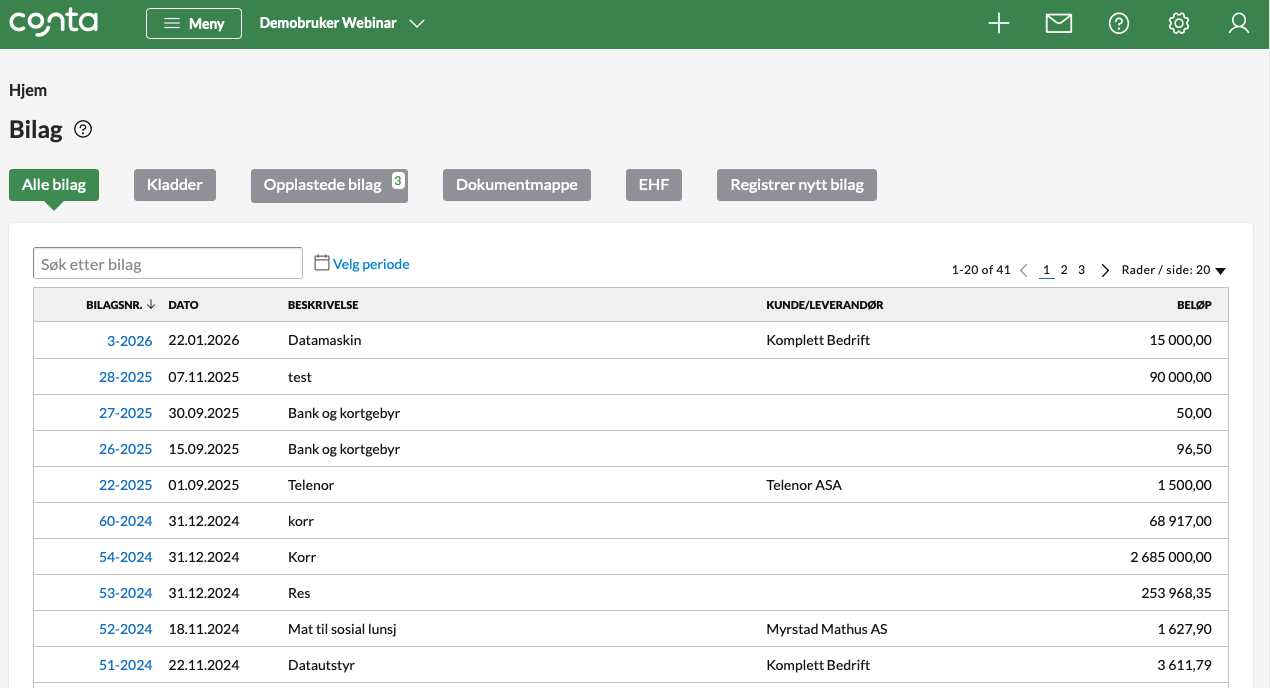
Task: Click help icon next to Bilag title
Action: (84, 129)
